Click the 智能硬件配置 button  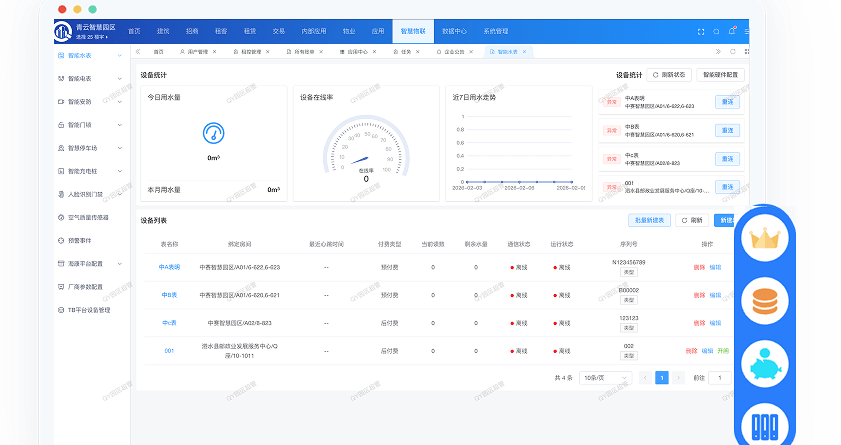click(720, 75)
